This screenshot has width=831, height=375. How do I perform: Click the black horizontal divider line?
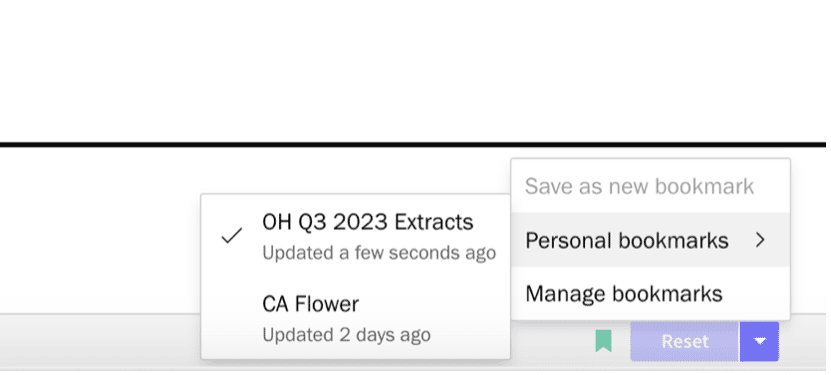pyautogui.click(x=413, y=144)
